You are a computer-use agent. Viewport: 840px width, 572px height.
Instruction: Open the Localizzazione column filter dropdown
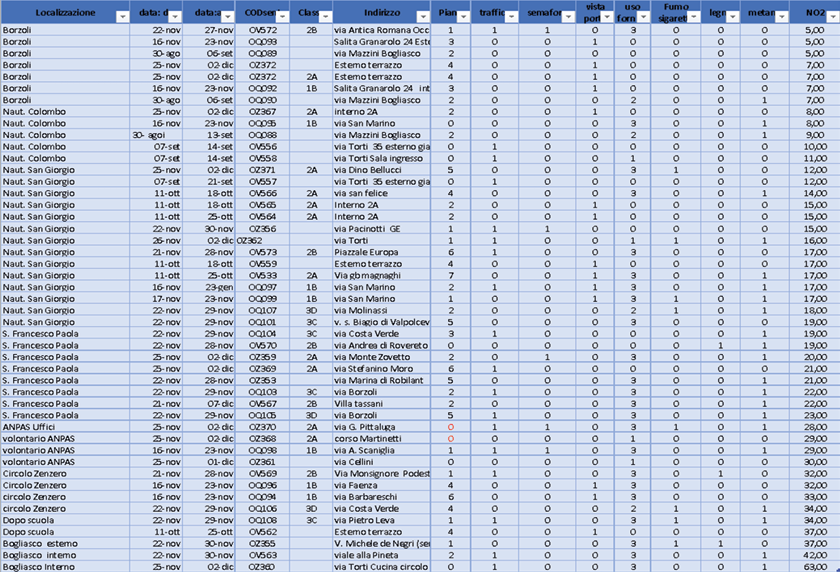tap(123, 17)
